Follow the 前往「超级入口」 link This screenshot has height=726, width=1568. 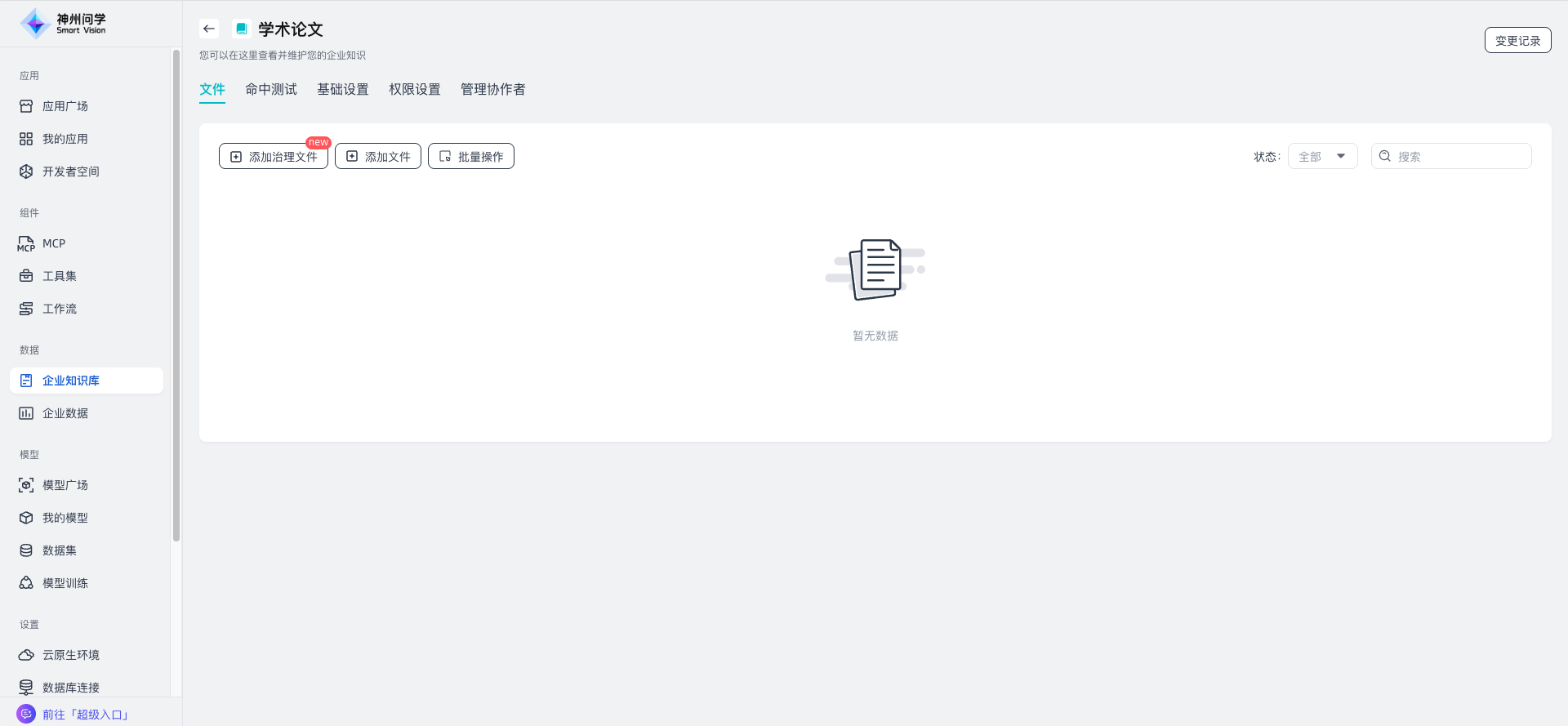pos(86,715)
